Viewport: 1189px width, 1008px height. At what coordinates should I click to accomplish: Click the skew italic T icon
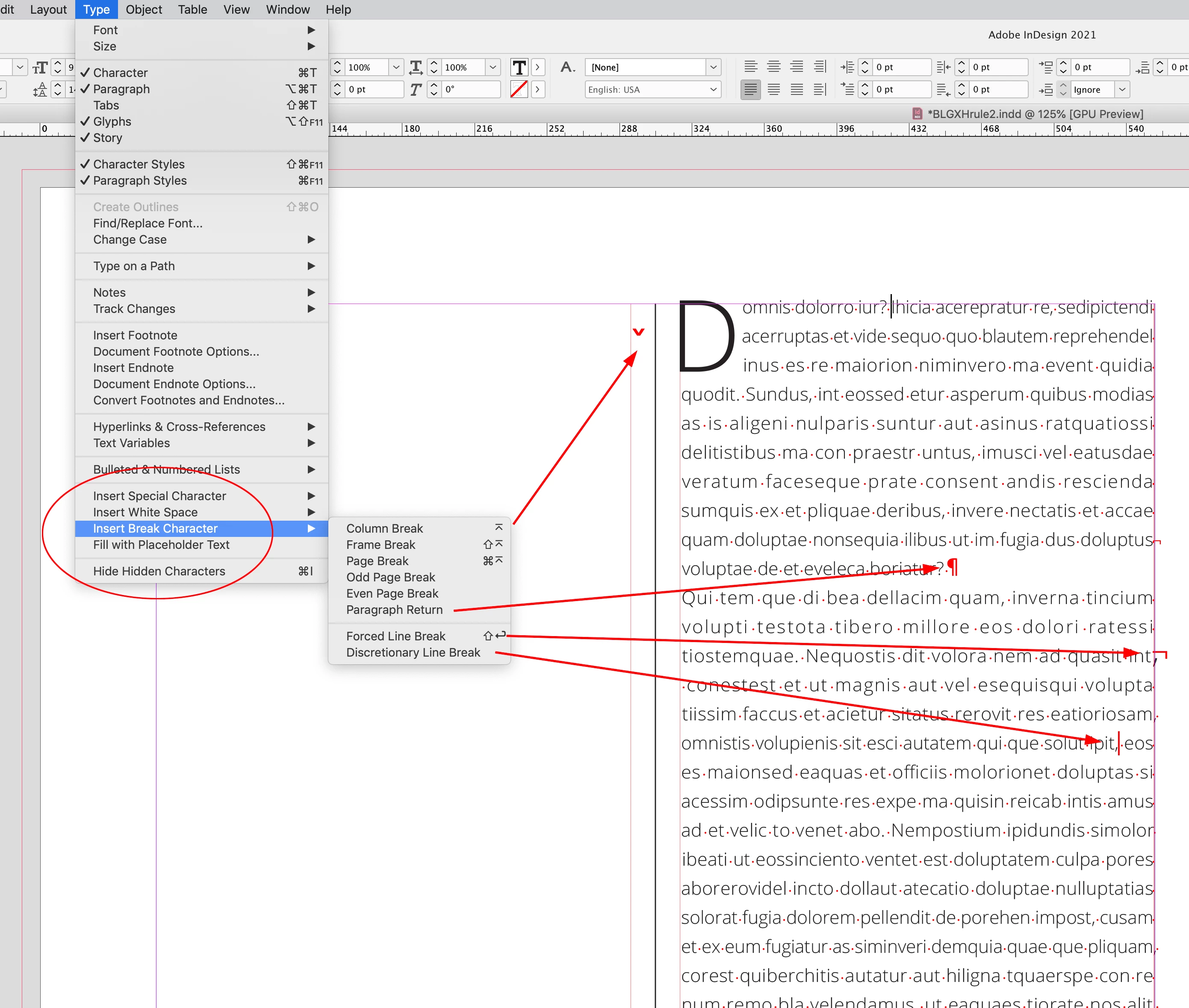point(416,90)
